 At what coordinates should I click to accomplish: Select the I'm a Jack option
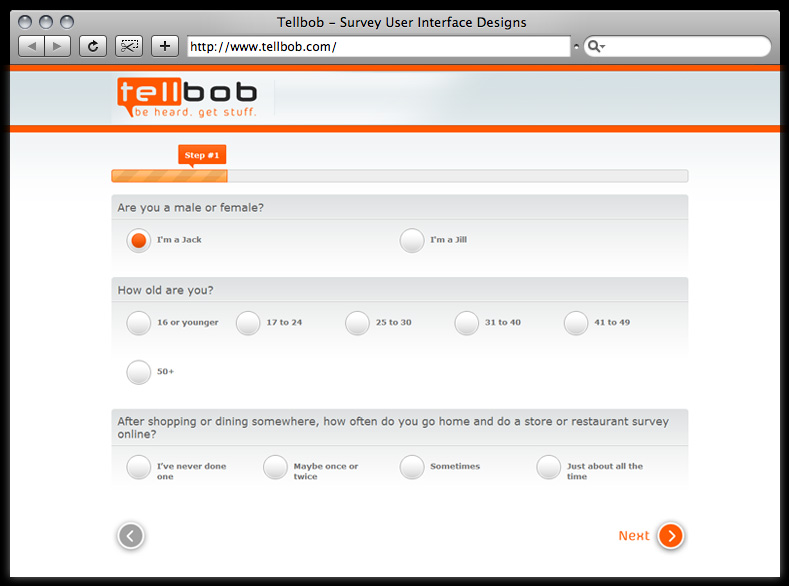[138, 240]
